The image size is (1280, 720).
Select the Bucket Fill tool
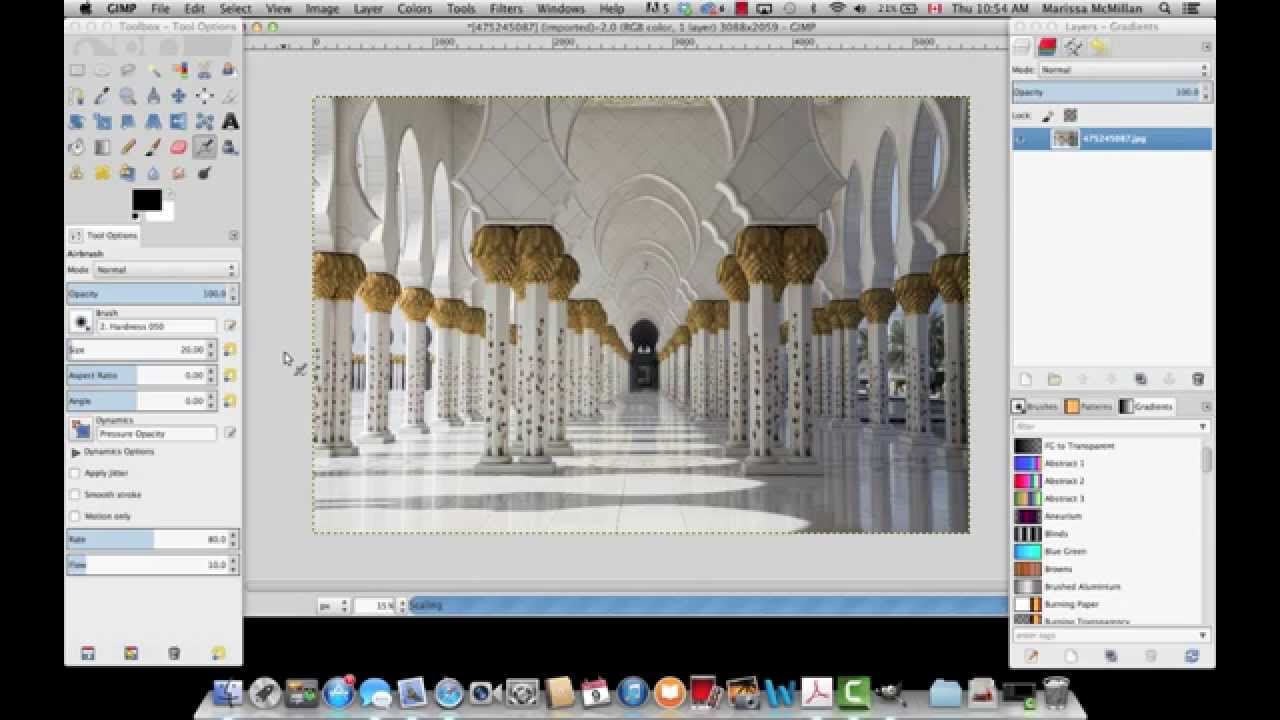[77, 148]
